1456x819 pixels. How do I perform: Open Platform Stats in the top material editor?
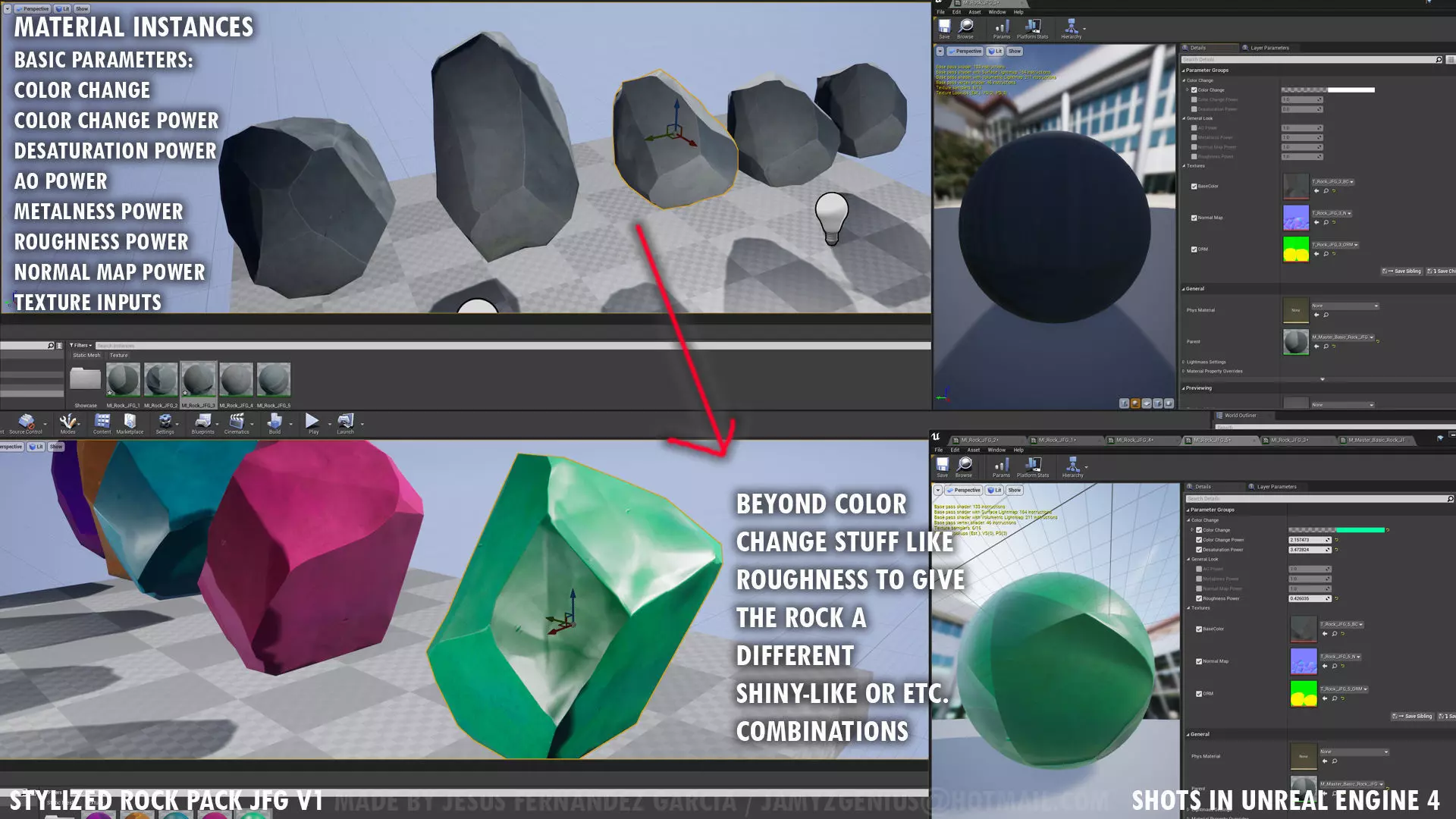coord(1032,29)
